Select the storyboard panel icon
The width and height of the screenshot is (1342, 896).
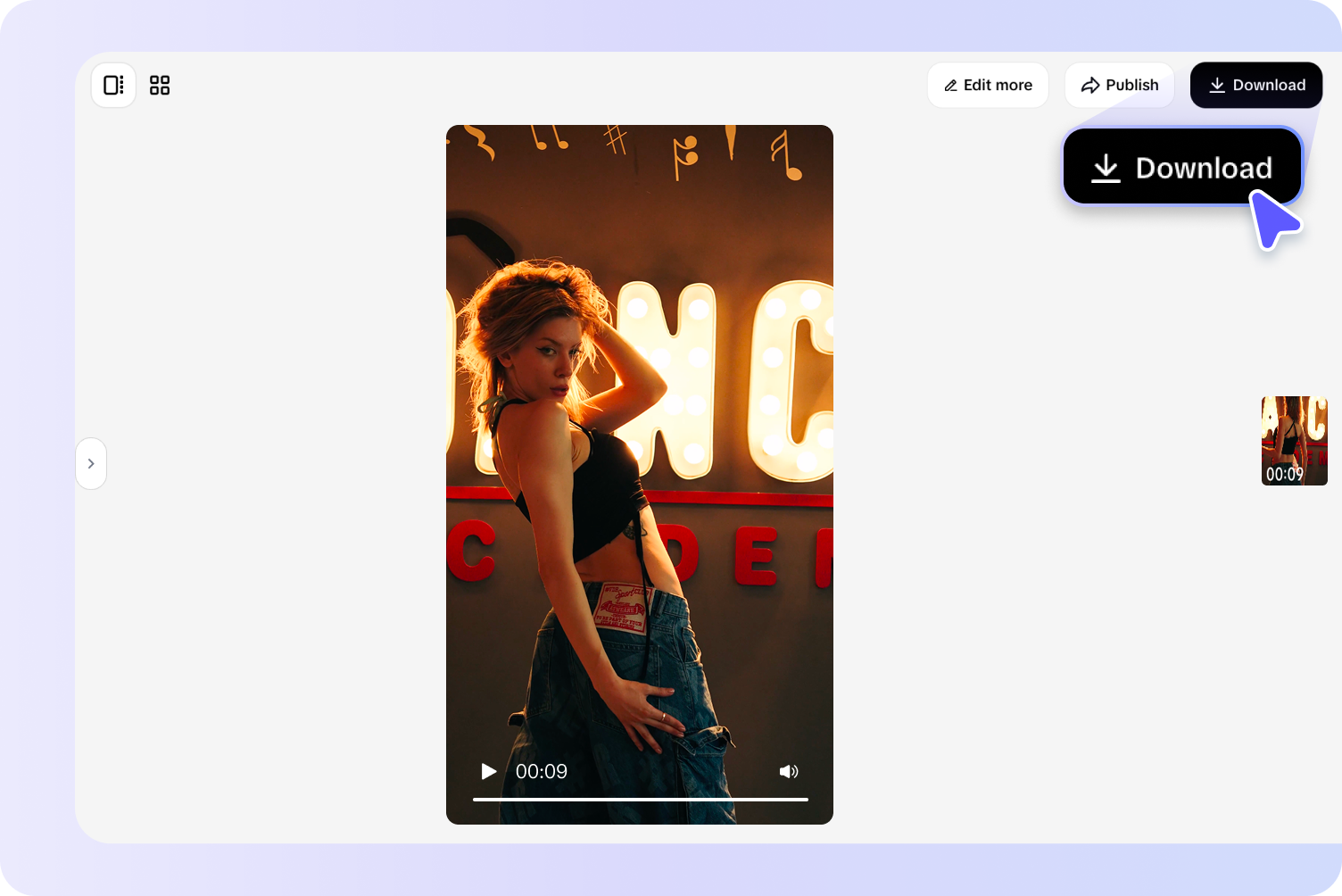[113, 85]
